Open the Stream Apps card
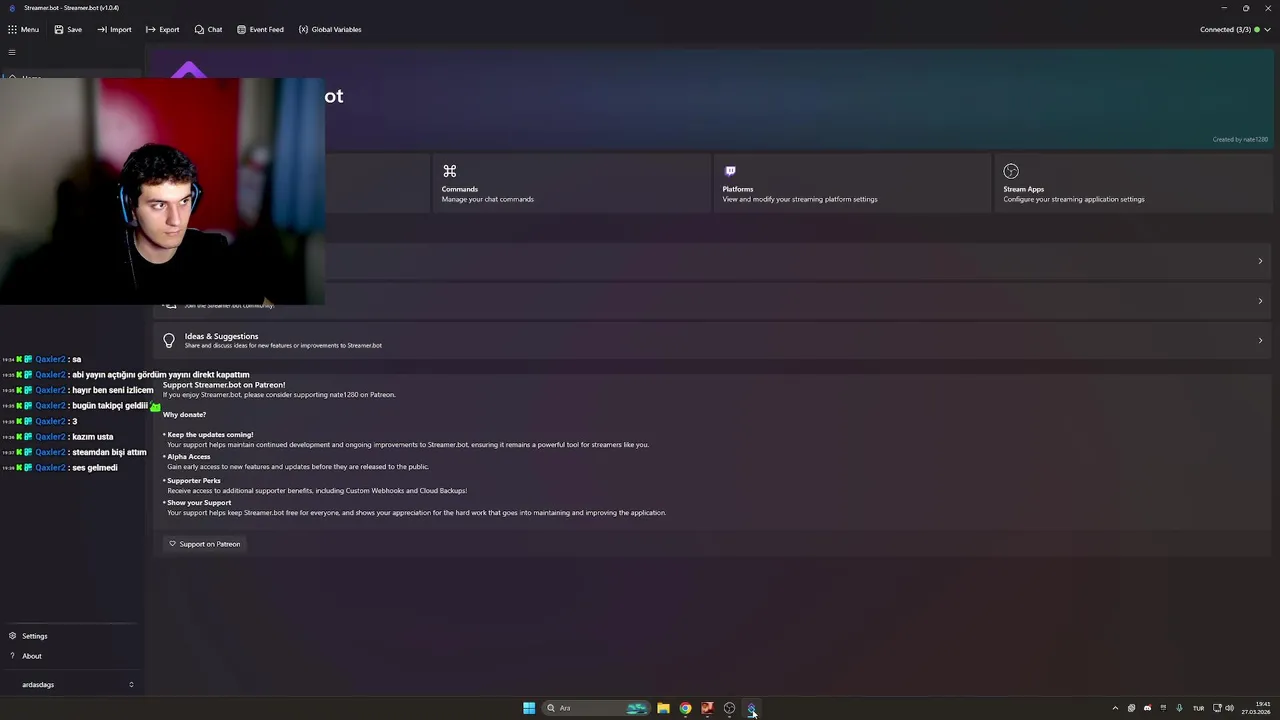This screenshot has width=1280, height=720. click(x=1133, y=182)
